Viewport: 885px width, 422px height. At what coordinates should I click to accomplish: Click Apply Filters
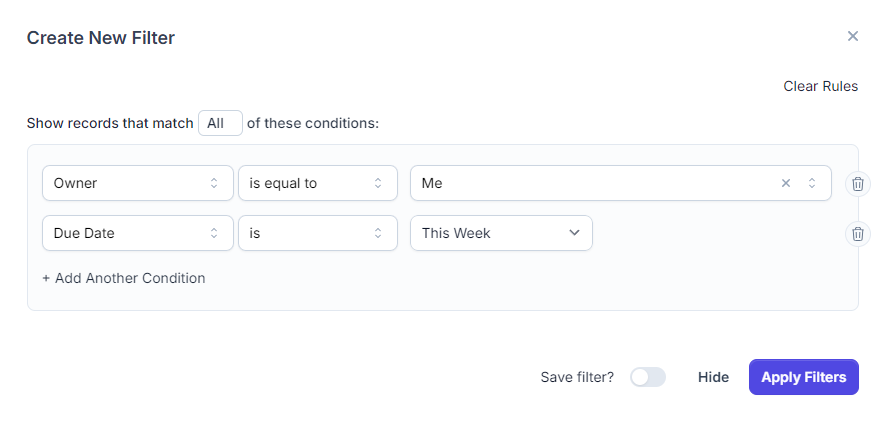click(x=804, y=377)
